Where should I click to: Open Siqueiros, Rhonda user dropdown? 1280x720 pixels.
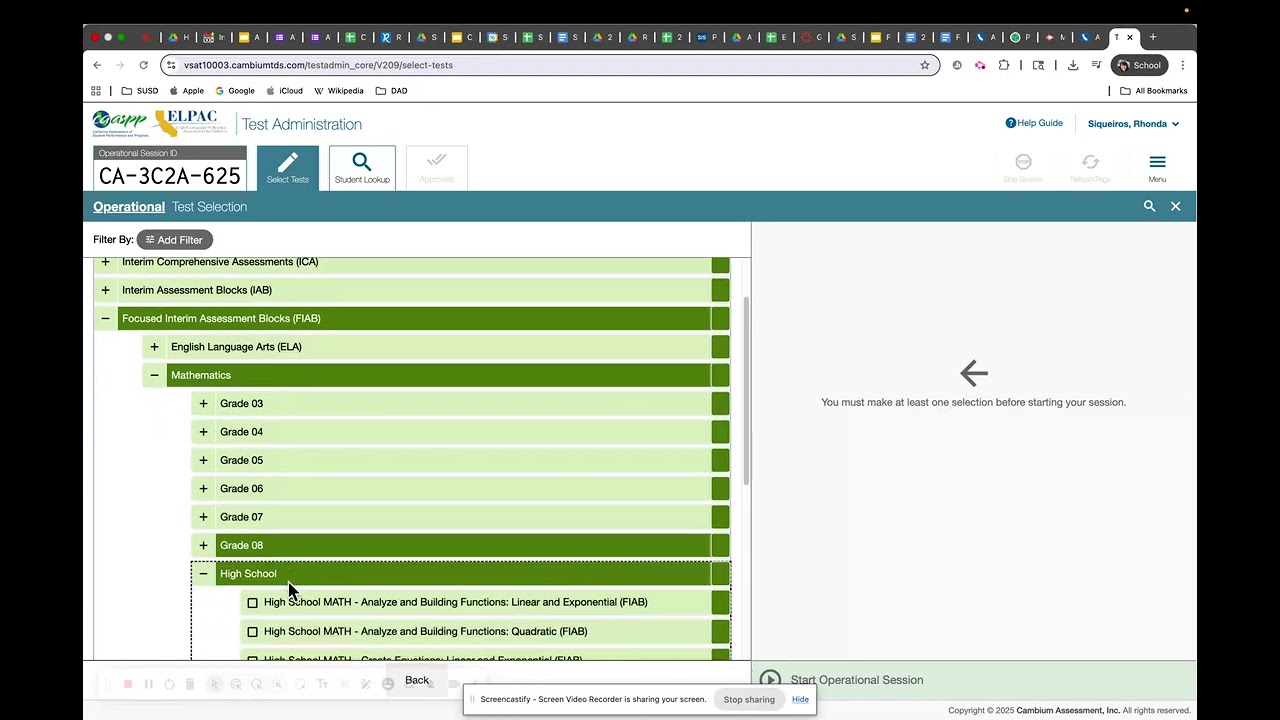point(1133,124)
